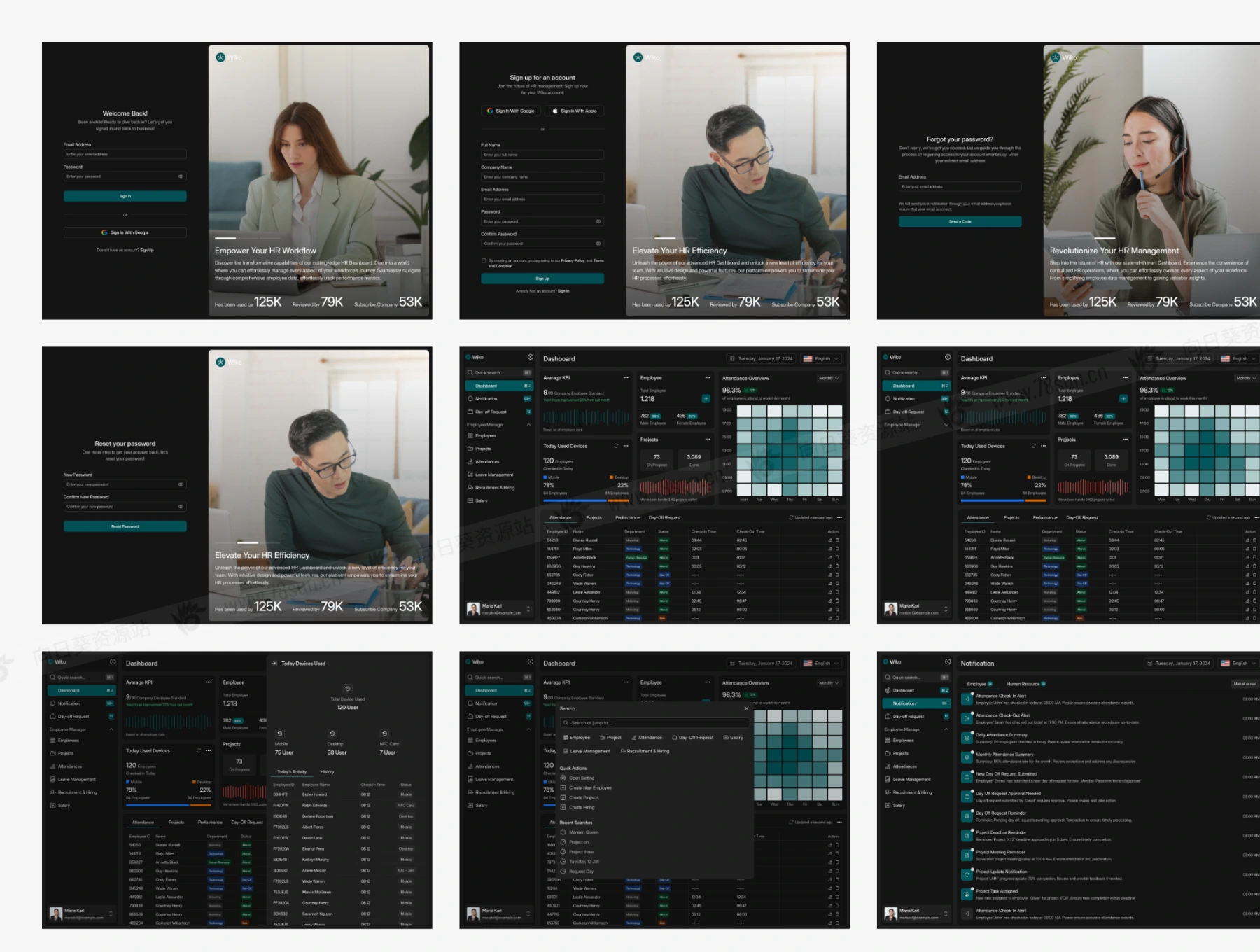Open the Human Resource notifications tab
This screenshot has width=1260, height=952.
pos(1023,684)
